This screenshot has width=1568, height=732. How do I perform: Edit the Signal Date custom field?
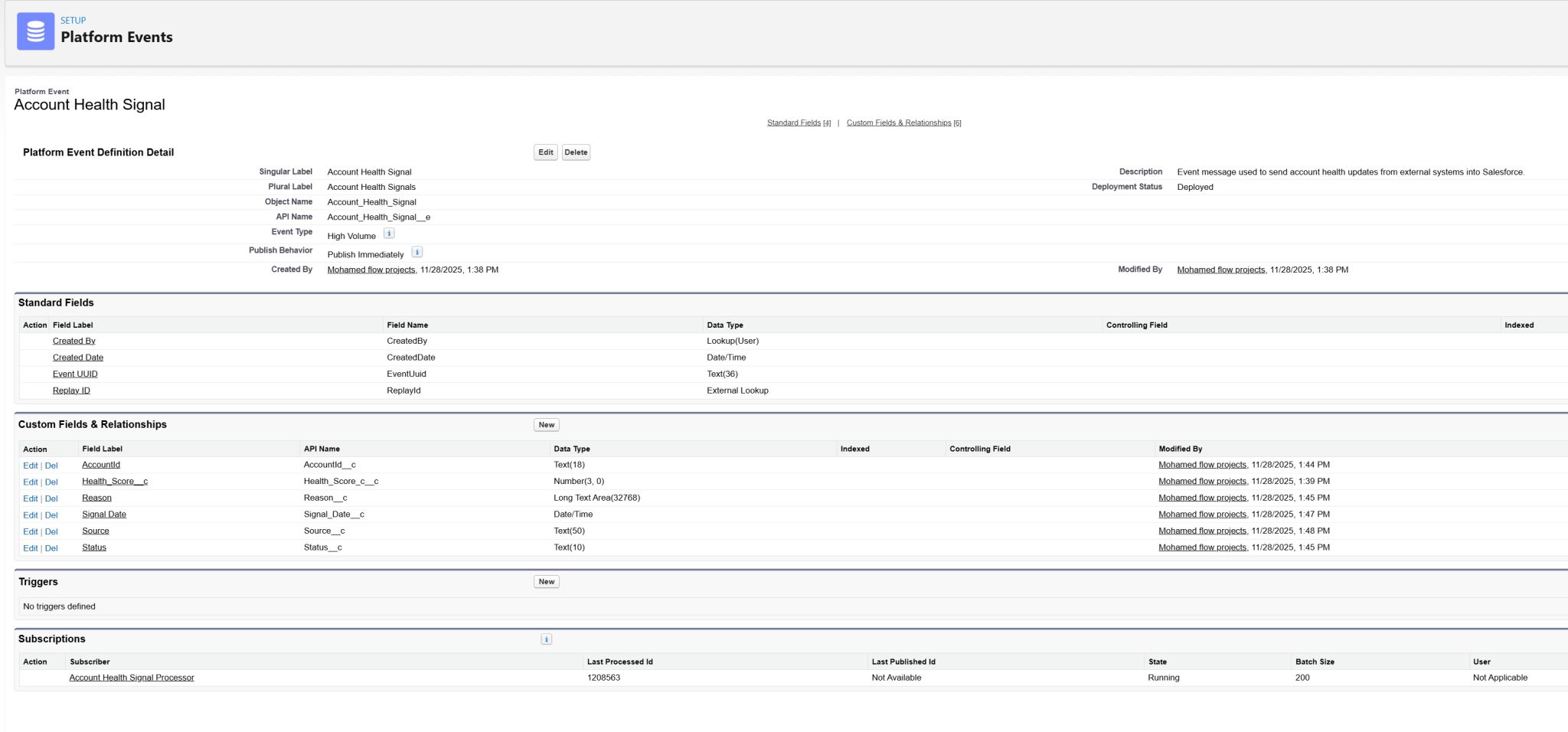point(31,515)
